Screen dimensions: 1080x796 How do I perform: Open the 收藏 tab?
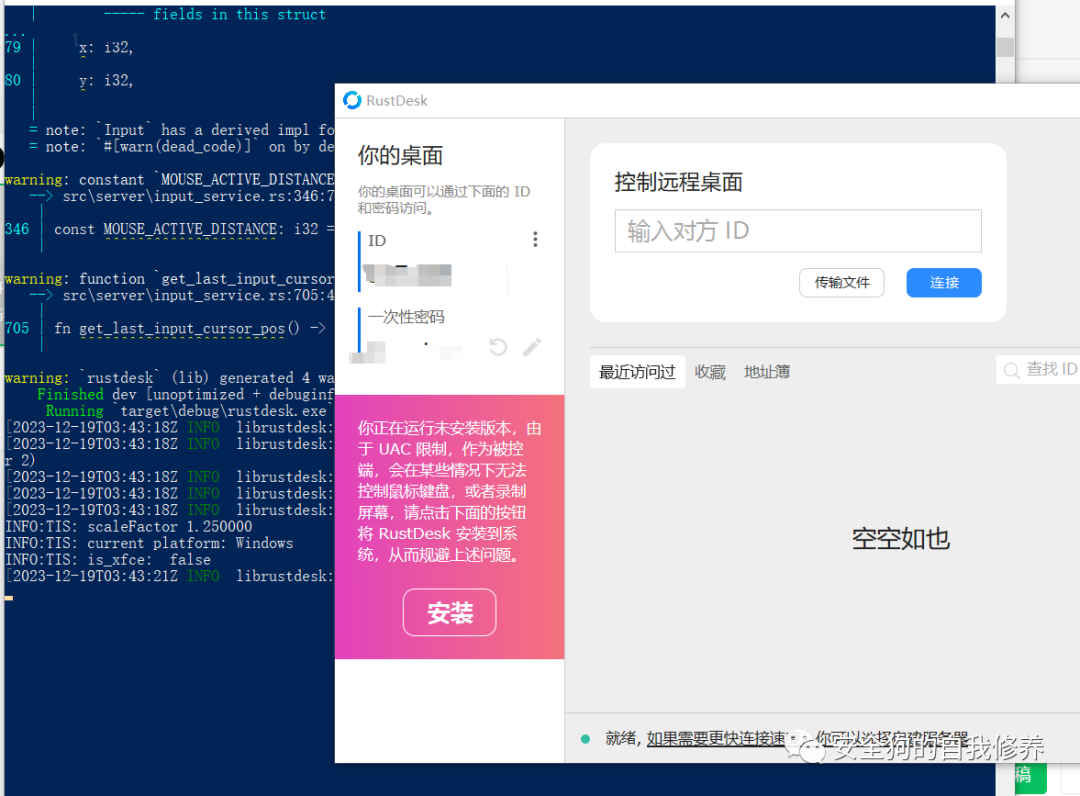(x=710, y=372)
